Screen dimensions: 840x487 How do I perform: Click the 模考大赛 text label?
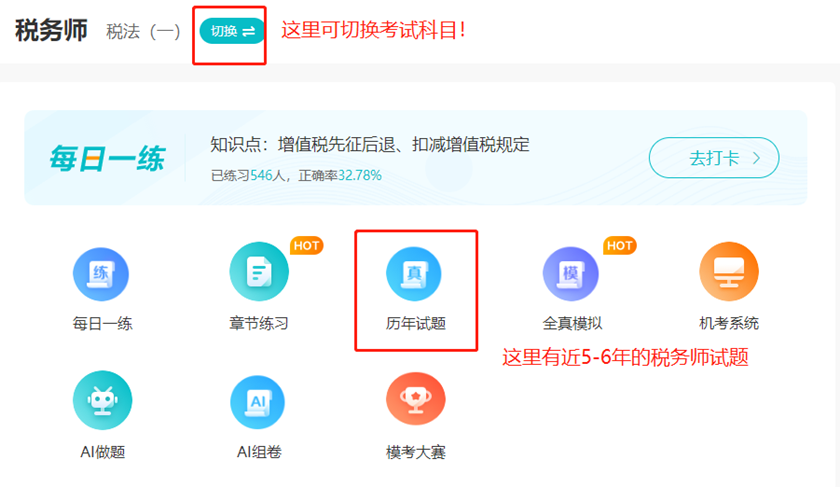tap(416, 452)
